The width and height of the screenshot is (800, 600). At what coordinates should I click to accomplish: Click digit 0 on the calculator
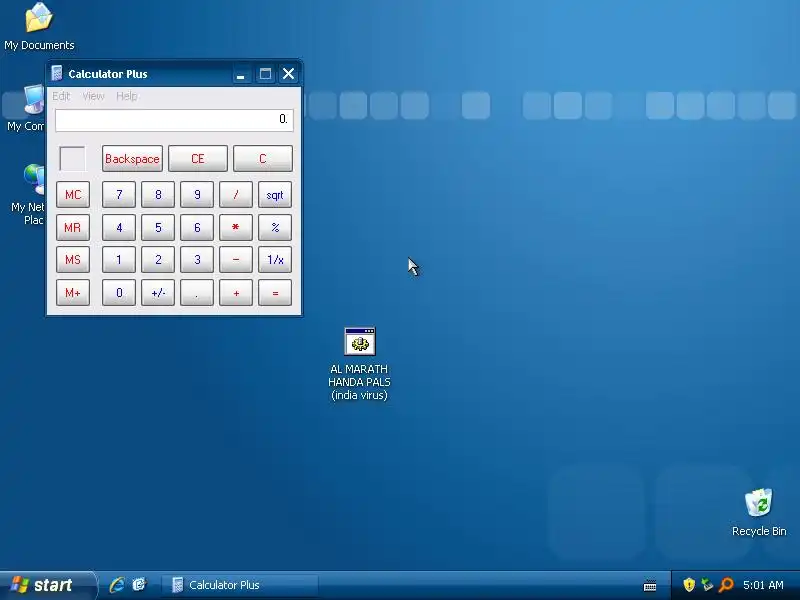click(119, 292)
